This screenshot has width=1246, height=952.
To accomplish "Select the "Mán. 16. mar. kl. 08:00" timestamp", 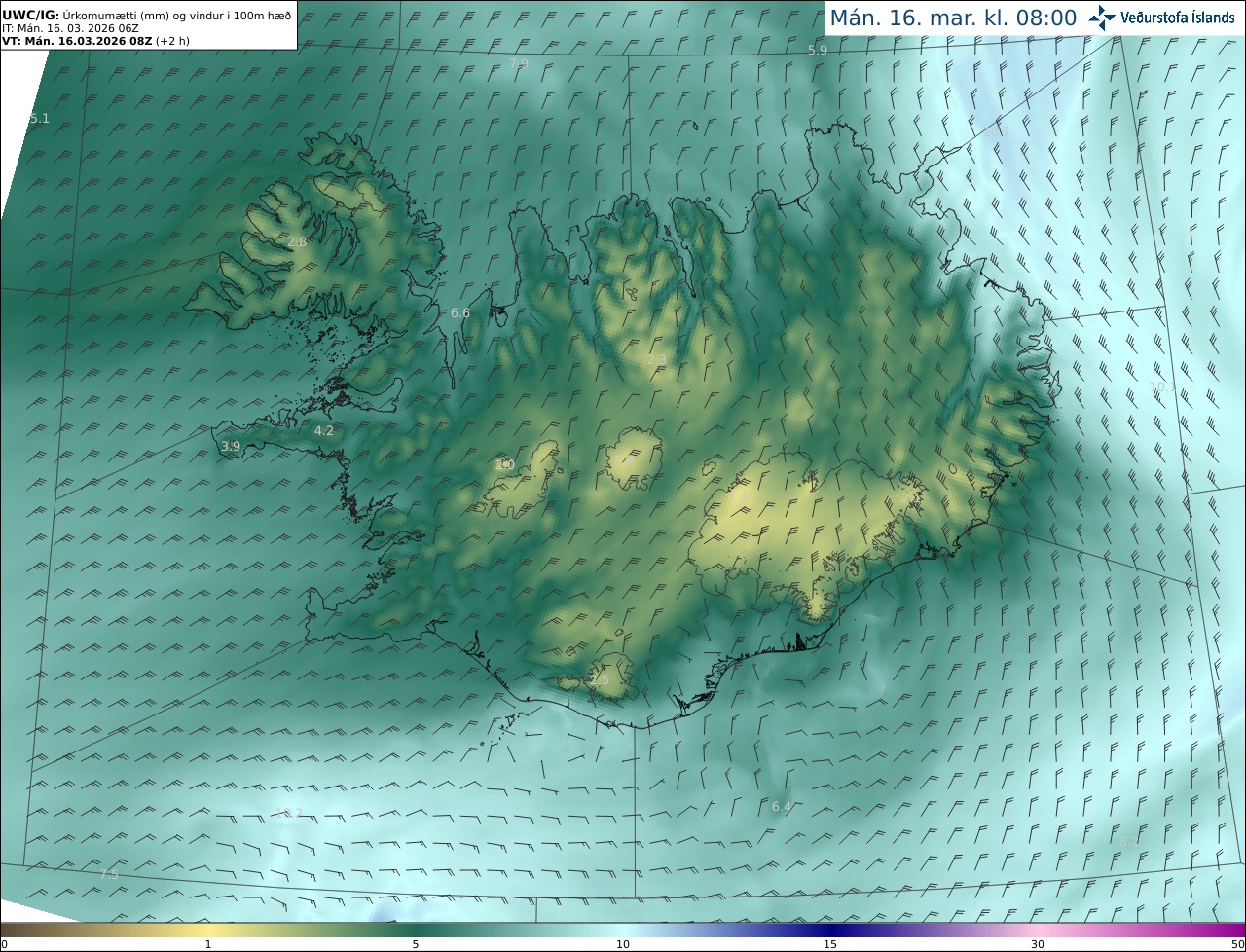I will [x=953, y=18].
